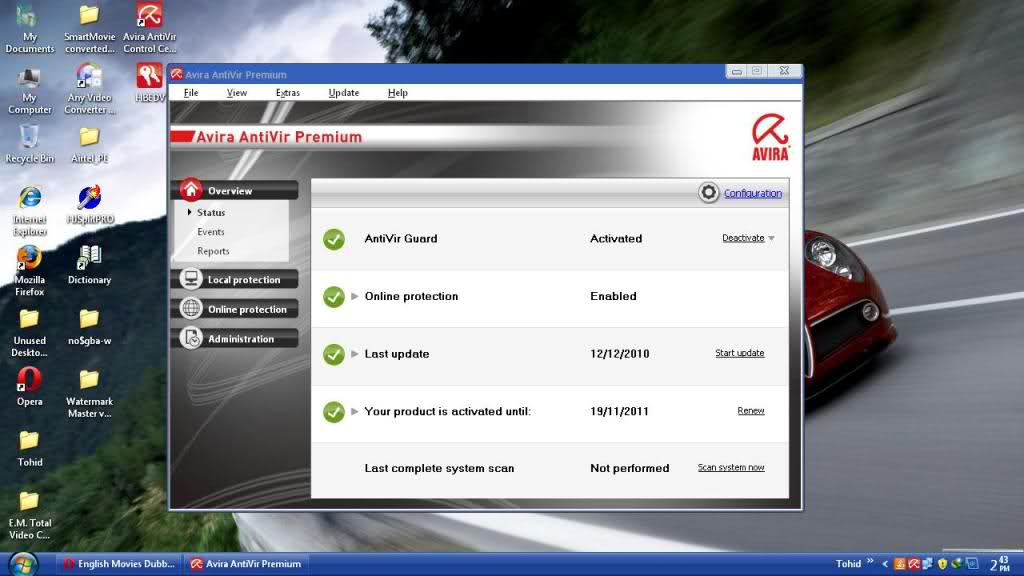The width and height of the screenshot is (1024, 576).
Task: Click the 12/12/2010 last update date
Action: (x=619, y=353)
